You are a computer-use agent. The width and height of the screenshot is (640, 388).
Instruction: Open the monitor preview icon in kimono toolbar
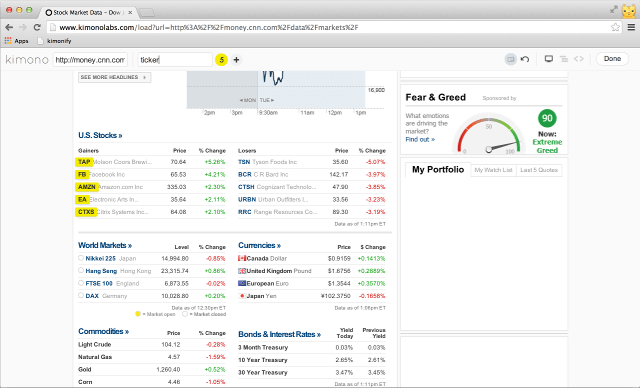coord(549,59)
